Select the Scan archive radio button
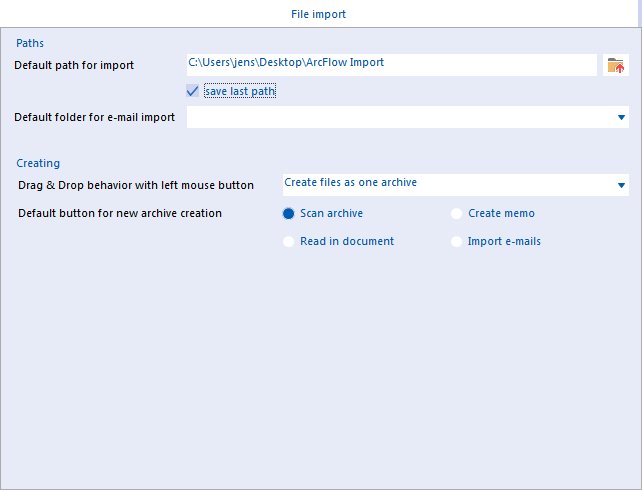 (288, 213)
